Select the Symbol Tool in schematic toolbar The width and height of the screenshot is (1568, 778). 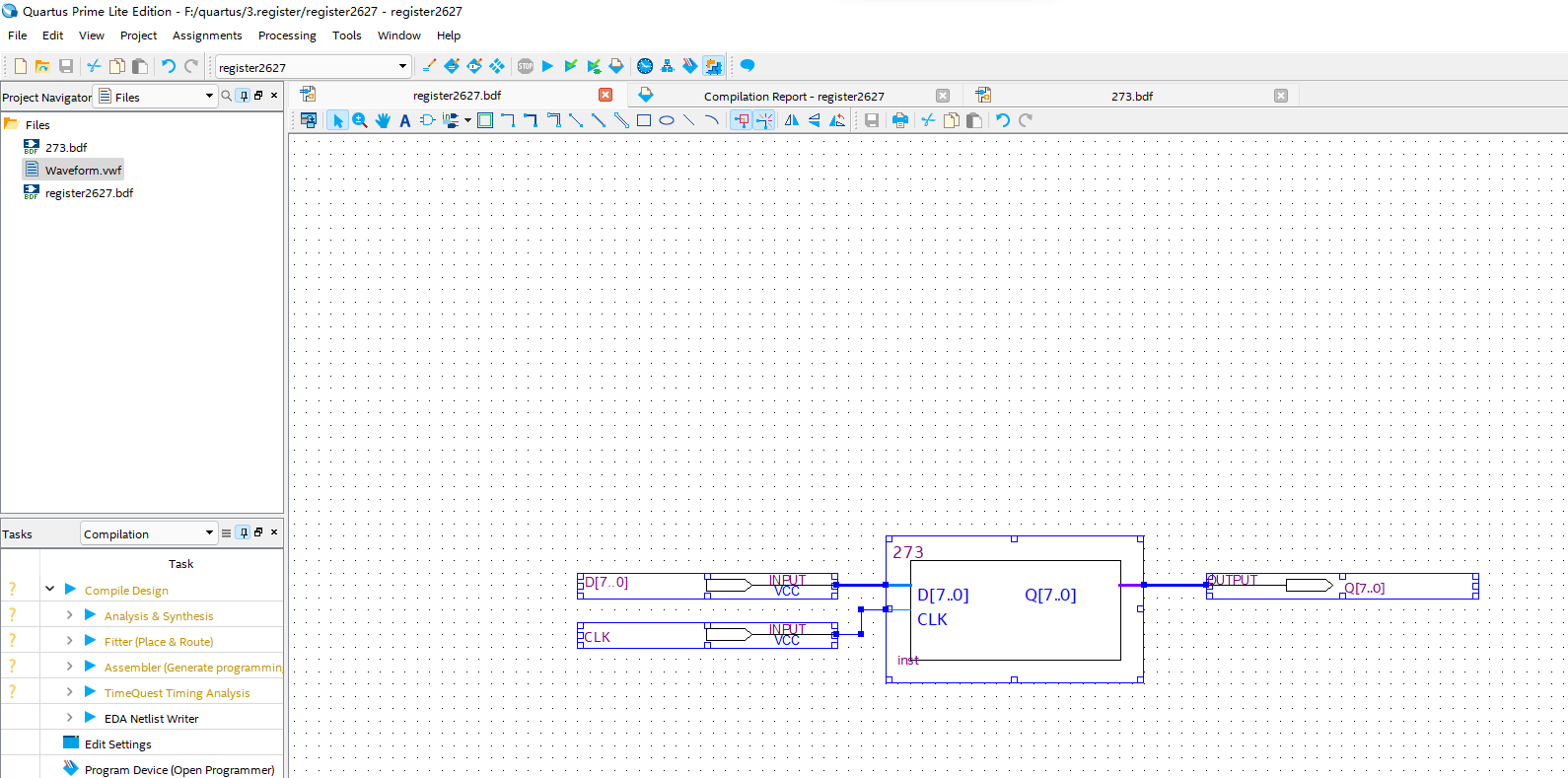point(427,120)
